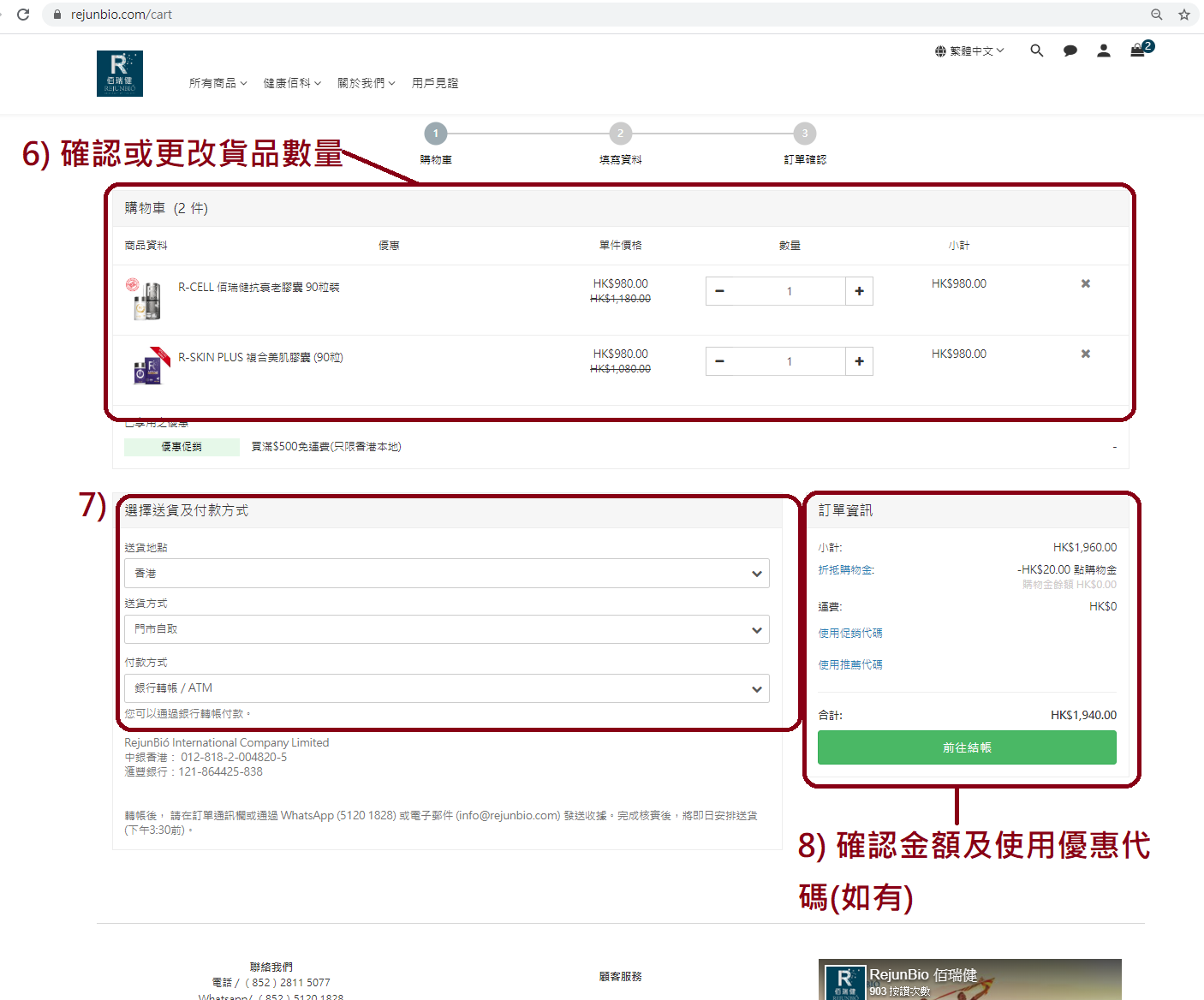The width and height of the screenshot is (1204, 1000).
Task: Decrease R-SKIN PLUS quantity with minus button
Action: click(x=720, y=361)
